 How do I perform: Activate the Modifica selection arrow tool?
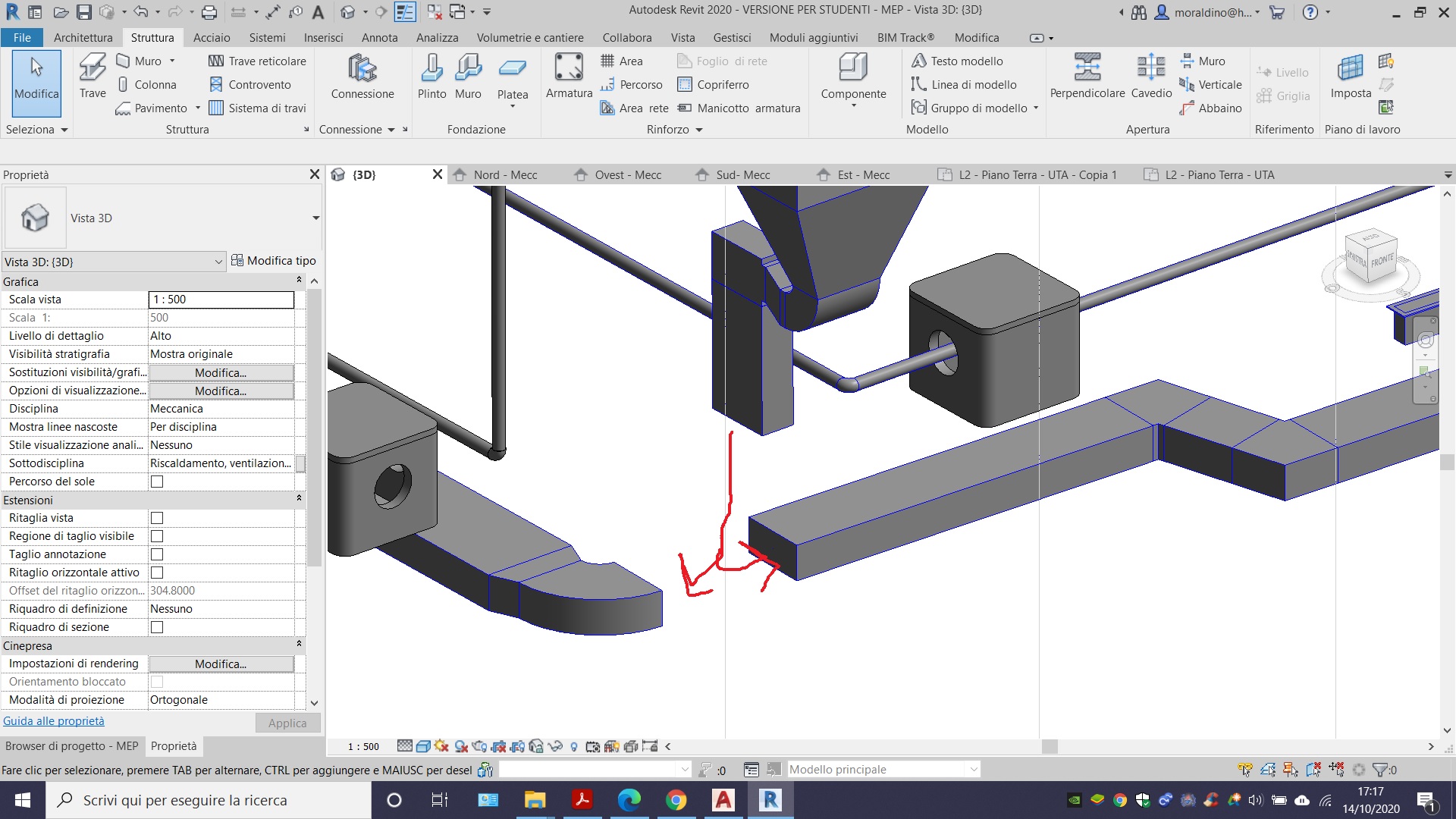coord(36,83)
